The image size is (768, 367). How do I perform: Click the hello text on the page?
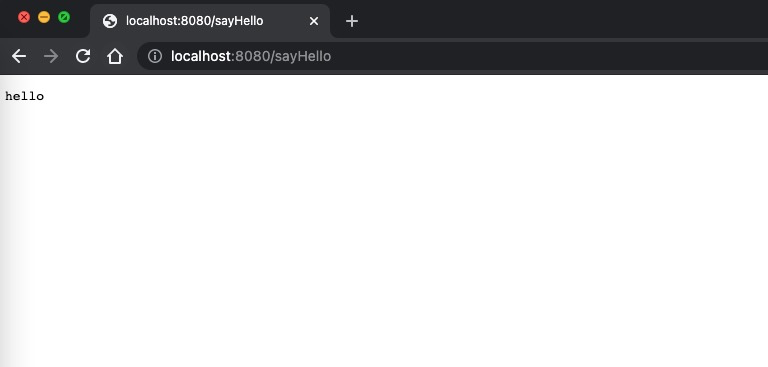(x=24, y=96)
